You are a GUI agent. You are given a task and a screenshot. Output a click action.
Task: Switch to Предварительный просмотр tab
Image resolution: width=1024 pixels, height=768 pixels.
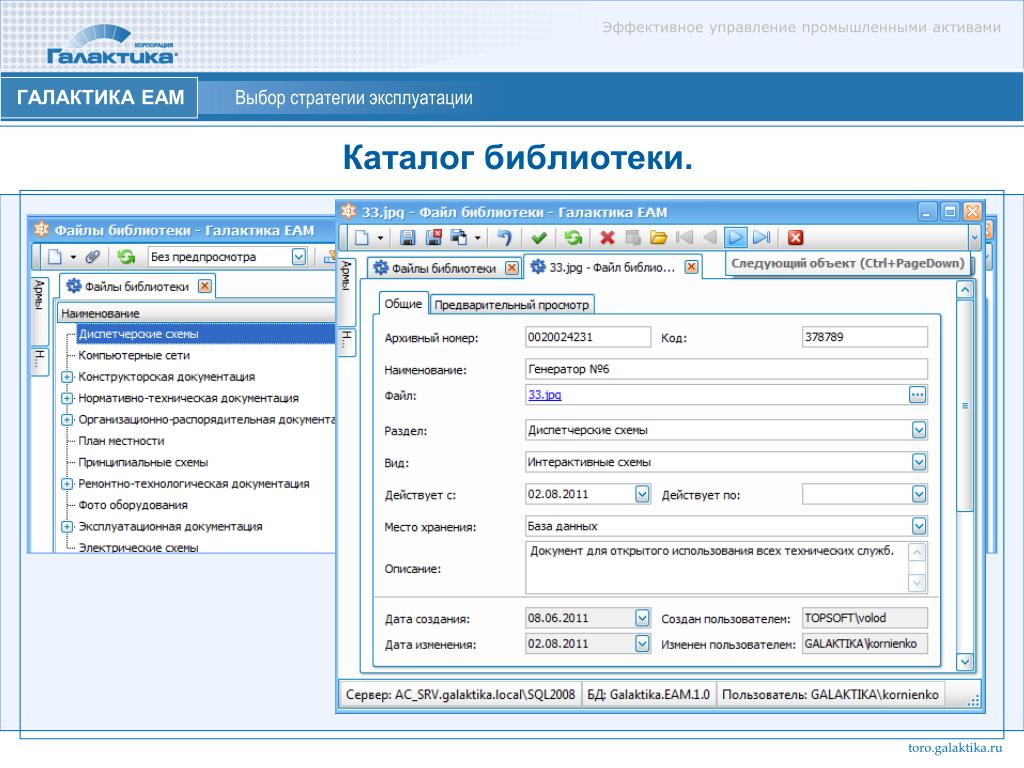(x=511, y=304)
